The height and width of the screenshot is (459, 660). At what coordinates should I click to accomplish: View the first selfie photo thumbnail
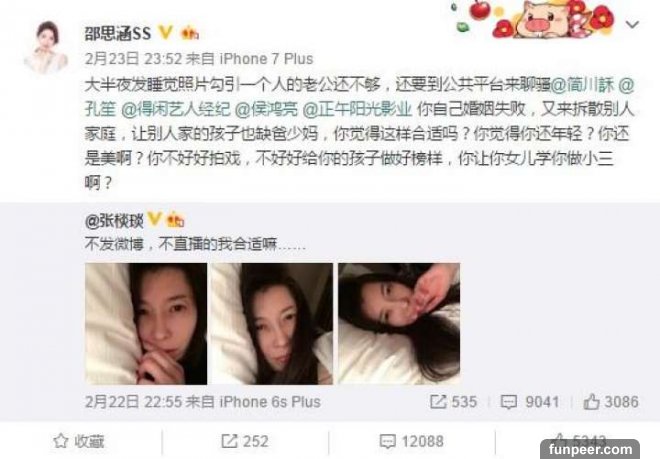pyautogui.click(x=146, y=323)
